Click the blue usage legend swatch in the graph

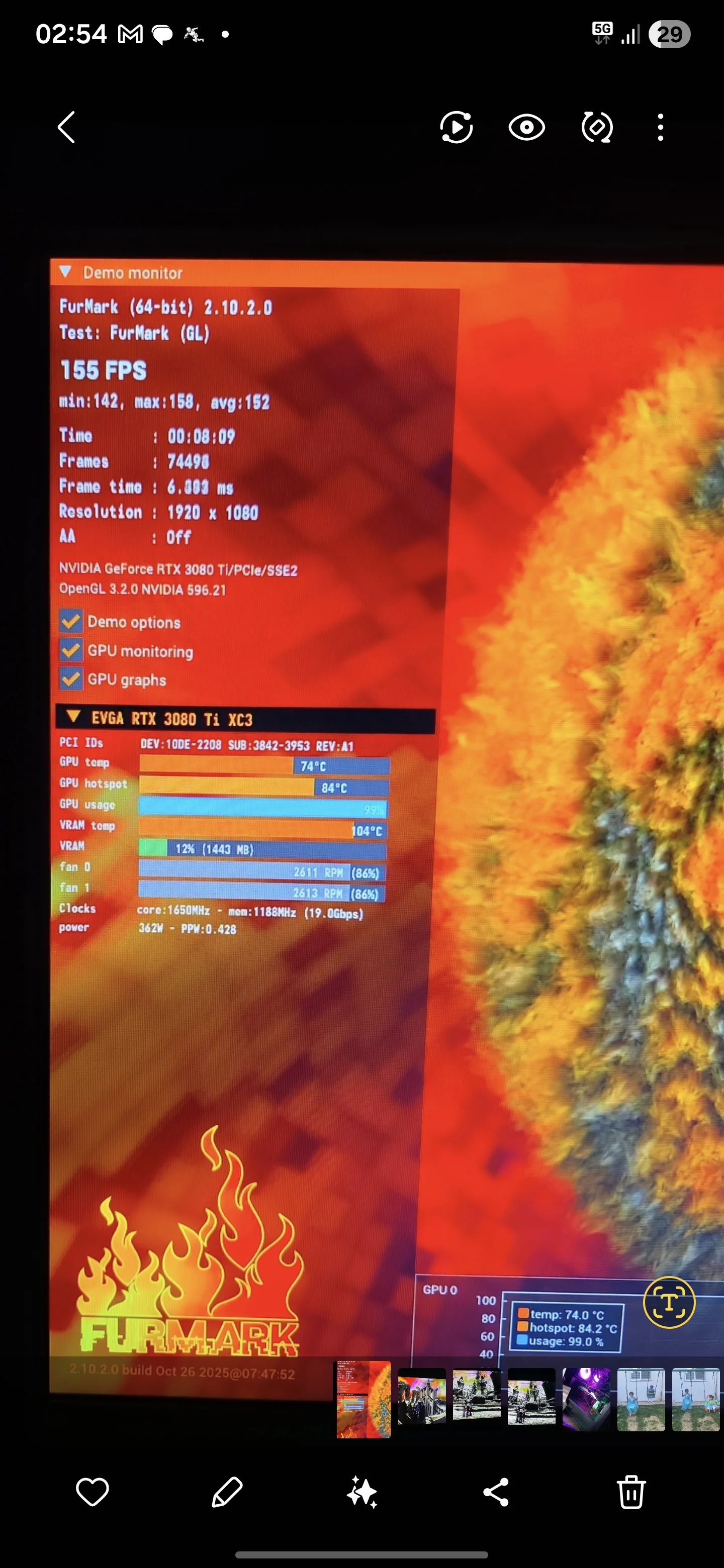(522, 1340)
